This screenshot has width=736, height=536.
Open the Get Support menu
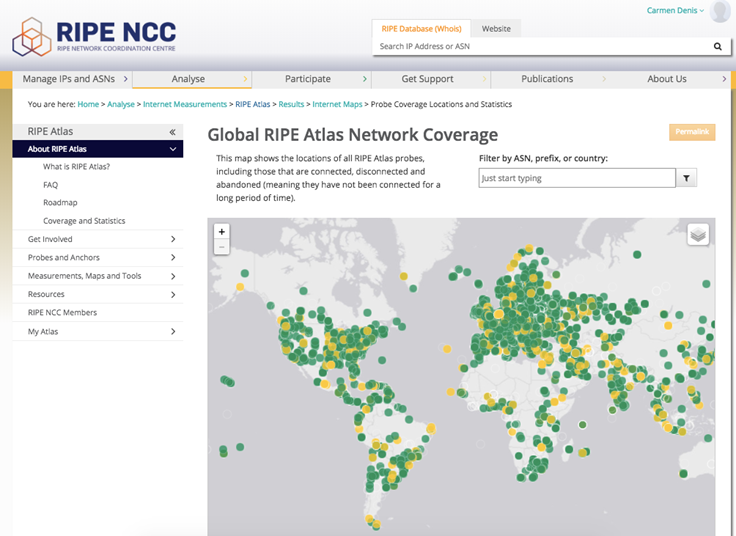pyautogui.click(x=431, y=79)
